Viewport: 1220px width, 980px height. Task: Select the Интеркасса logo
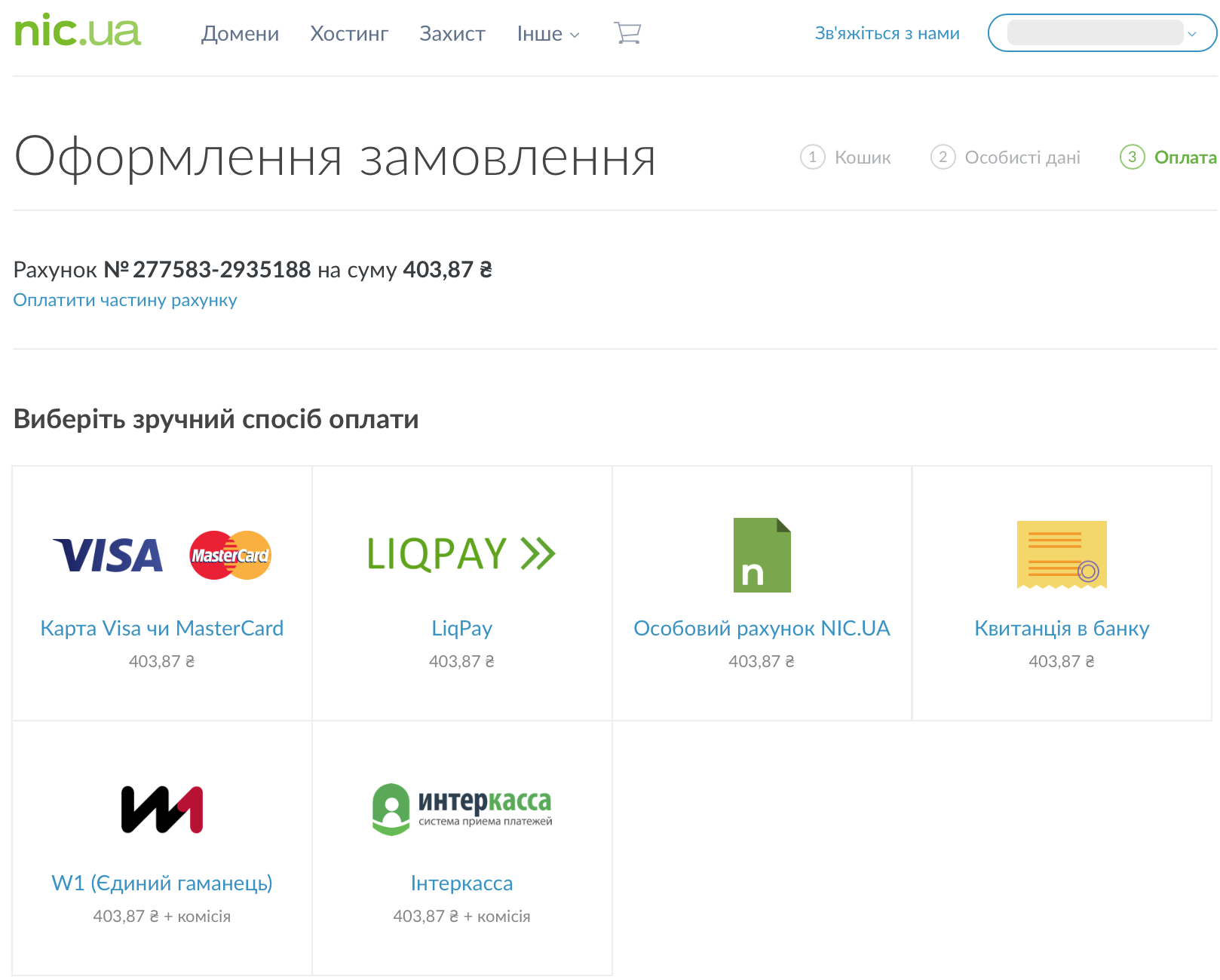pos(462,809)
